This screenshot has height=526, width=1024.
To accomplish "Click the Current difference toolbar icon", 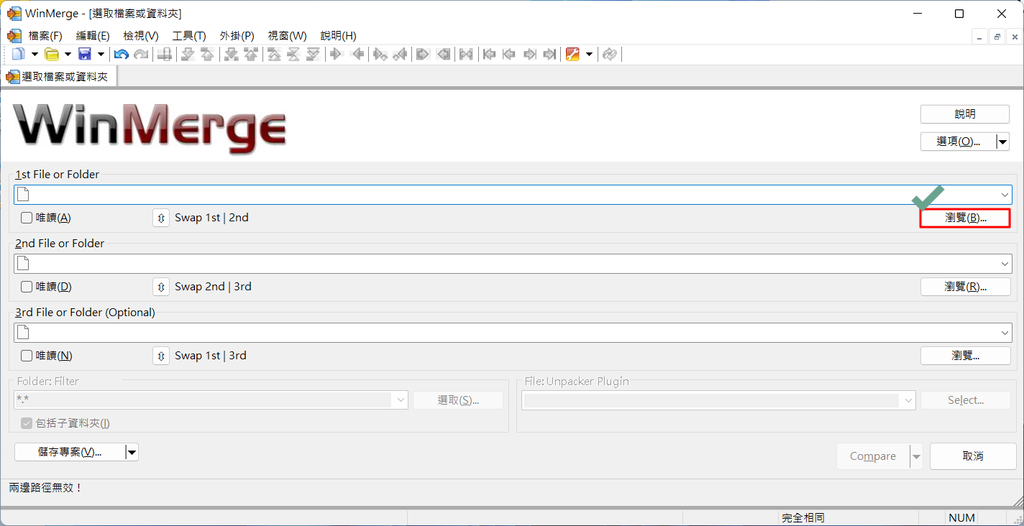I will pos(293,54).
